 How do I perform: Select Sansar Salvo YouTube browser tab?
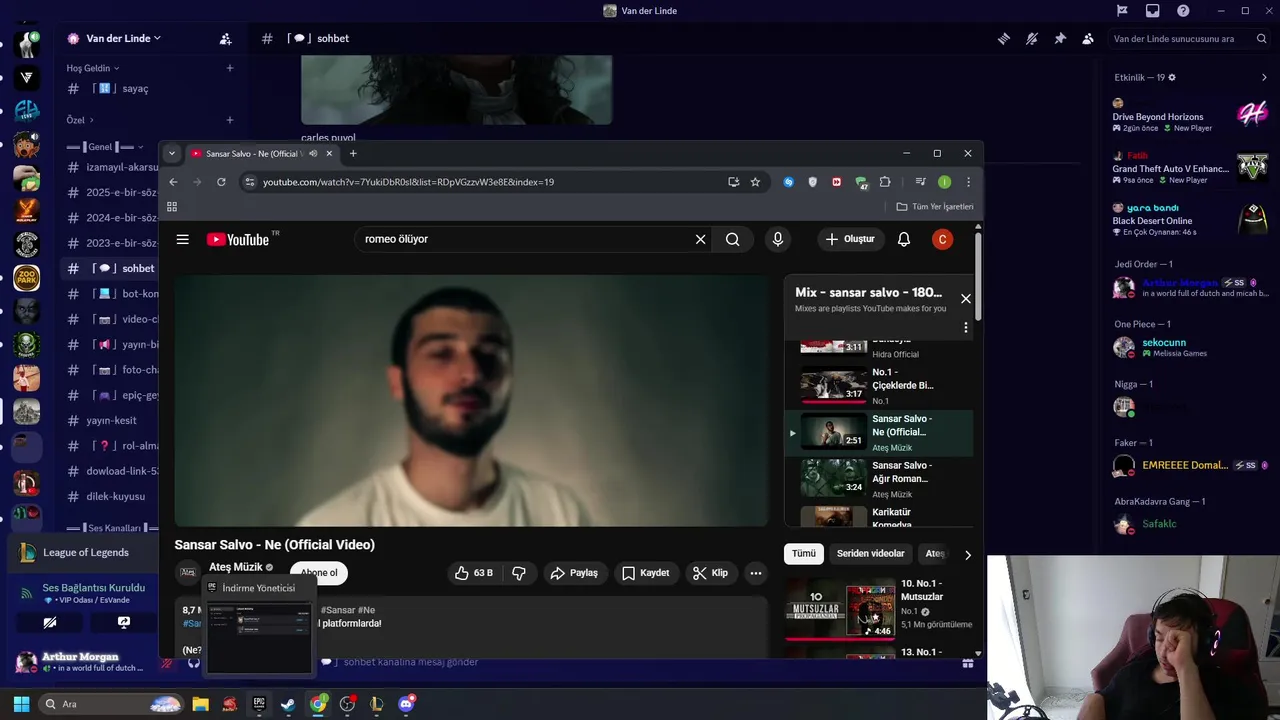(x=261, y=153)
